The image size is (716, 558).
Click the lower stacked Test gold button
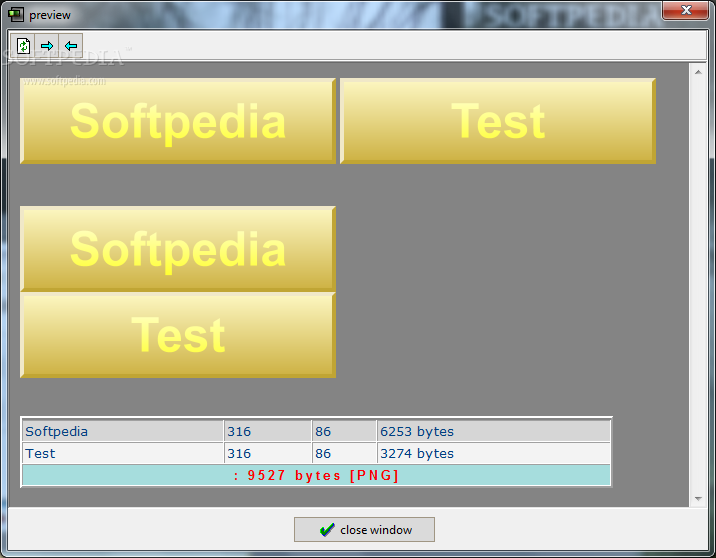click(178, 335)
